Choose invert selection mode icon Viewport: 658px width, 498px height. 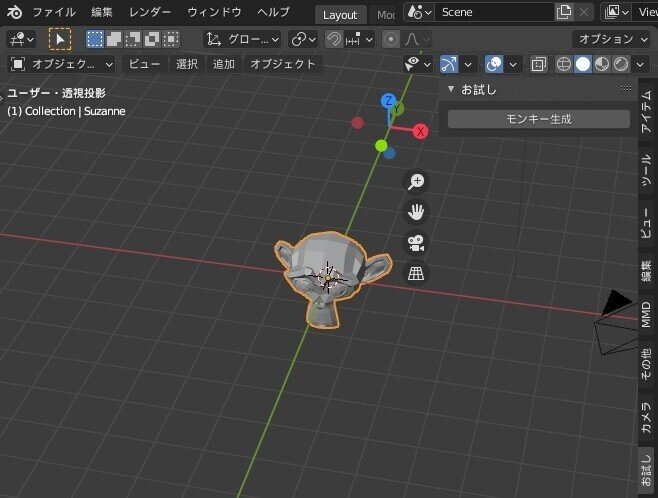(x=151, y=39)
